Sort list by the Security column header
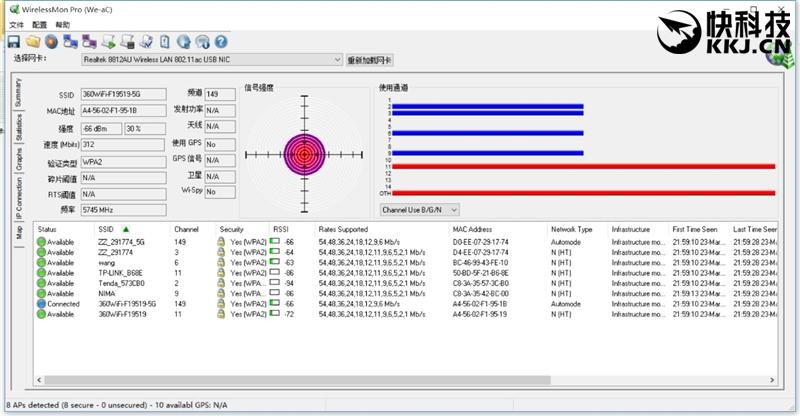The width and height of the screenshot is (800, 416). pyautogui.click(x=242, y=229)
